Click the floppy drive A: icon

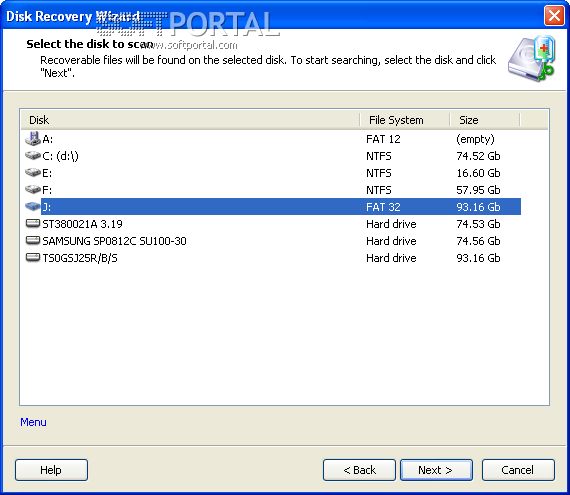pos(33,138)
